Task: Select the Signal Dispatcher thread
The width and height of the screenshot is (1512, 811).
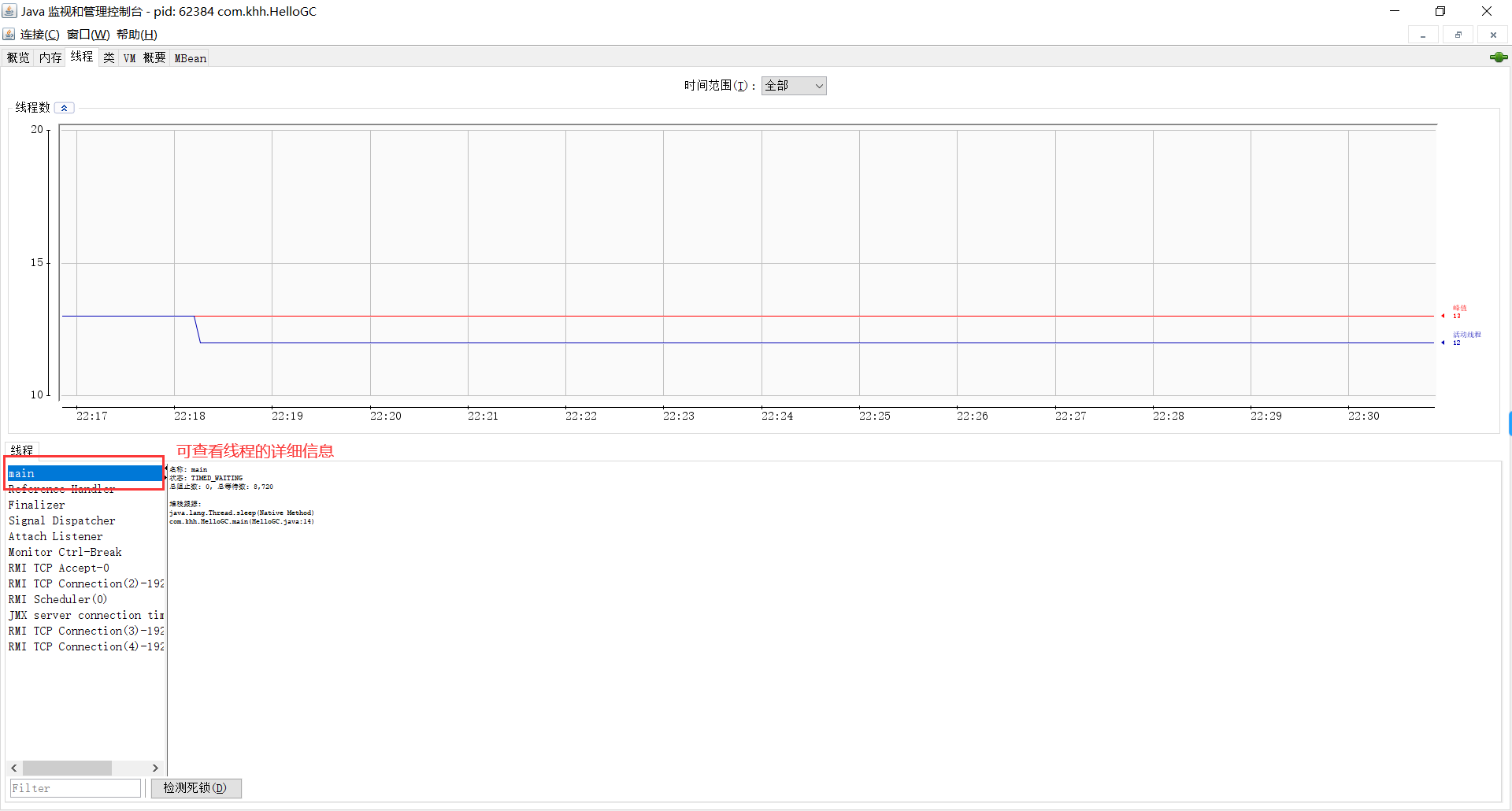Action: [x=61, y=520]
